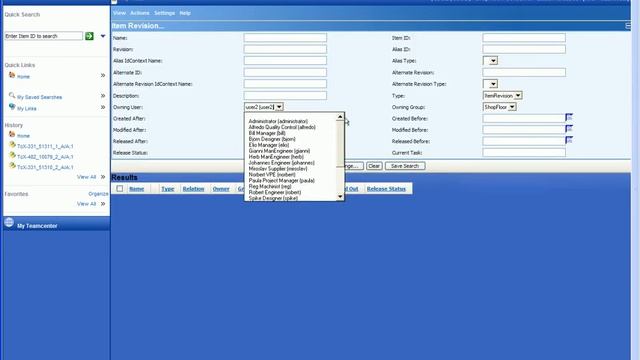The height and width of the screenshot is (360, 640).
Task: Select Administrator (administrator) from the list
Action: (278, 121)
